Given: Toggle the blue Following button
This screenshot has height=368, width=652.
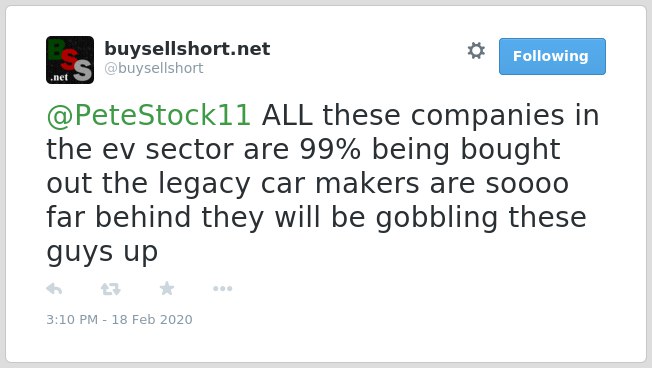Looking at the screenshot, I should pyautogui.click(x=552, y=57).
